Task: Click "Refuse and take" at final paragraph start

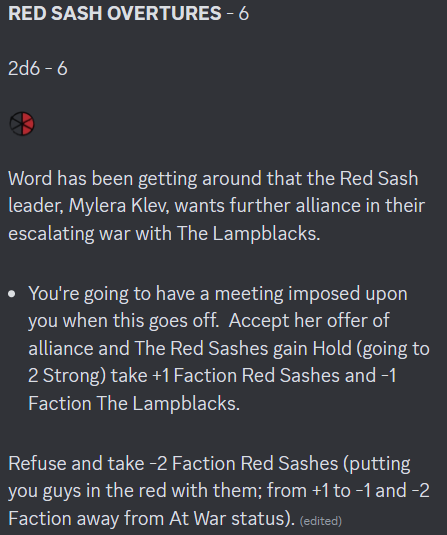Action: click(x=76, y=464)
